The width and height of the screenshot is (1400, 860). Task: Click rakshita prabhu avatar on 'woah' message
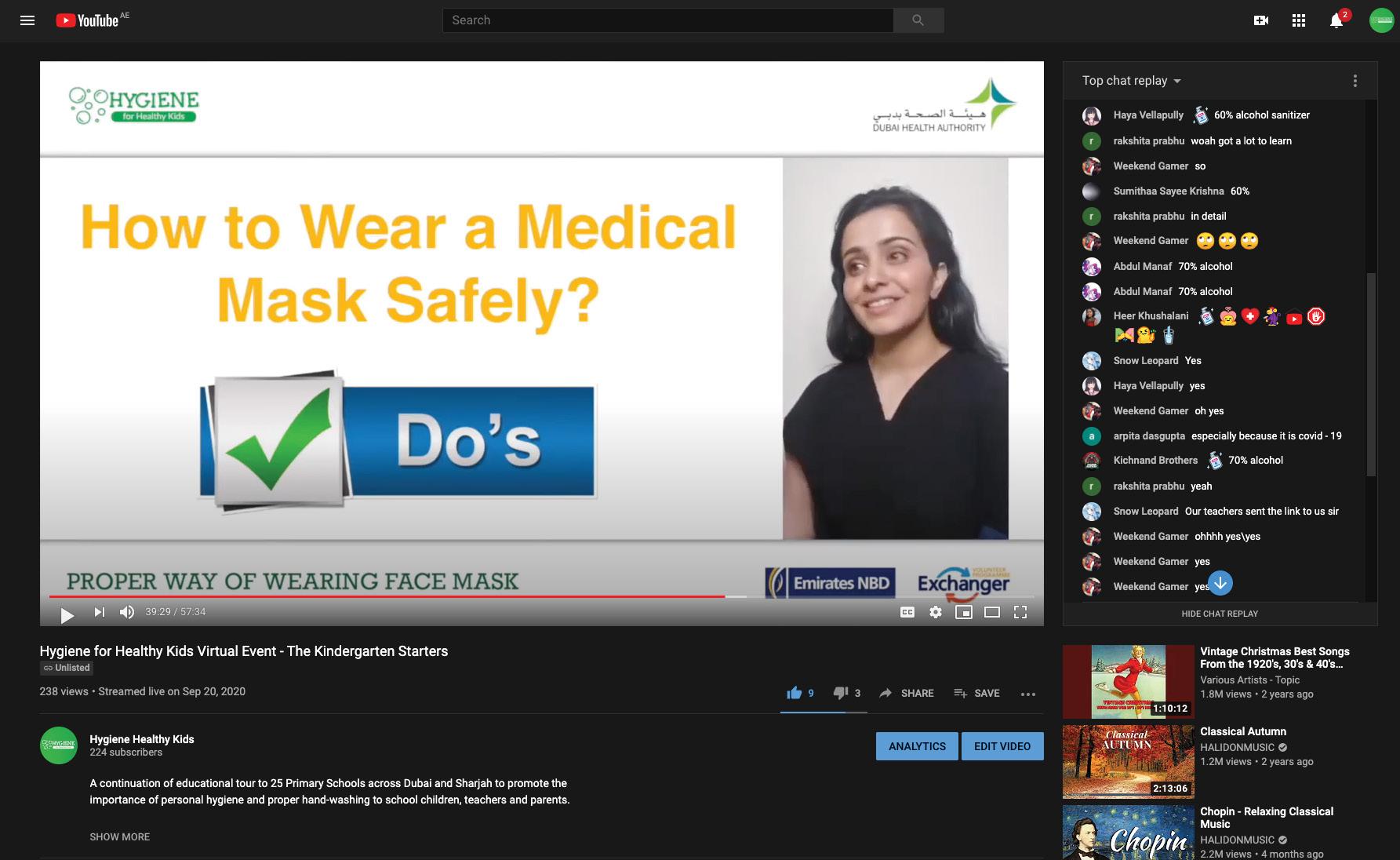[x=1091, y=140]
